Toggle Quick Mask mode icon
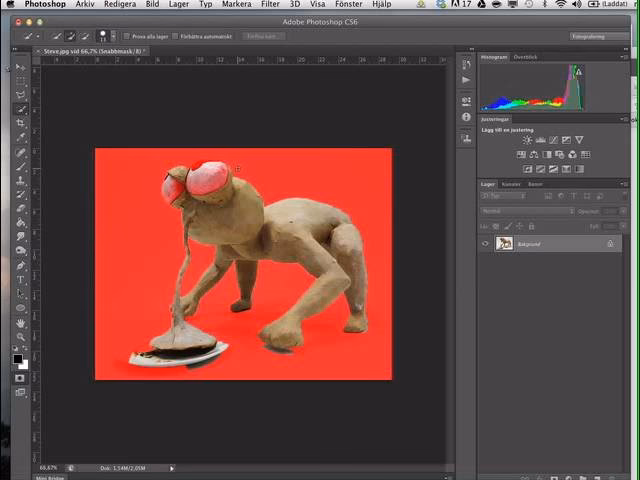Screen dimensions: 640x480 20,378
